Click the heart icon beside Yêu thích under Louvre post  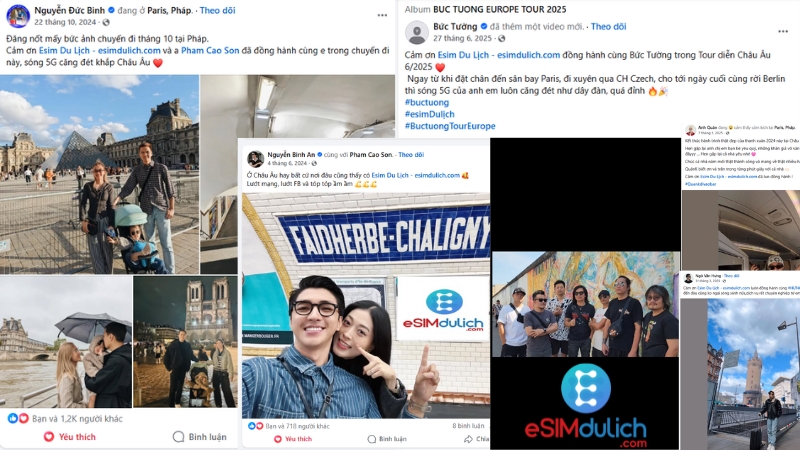coord(49,437)
